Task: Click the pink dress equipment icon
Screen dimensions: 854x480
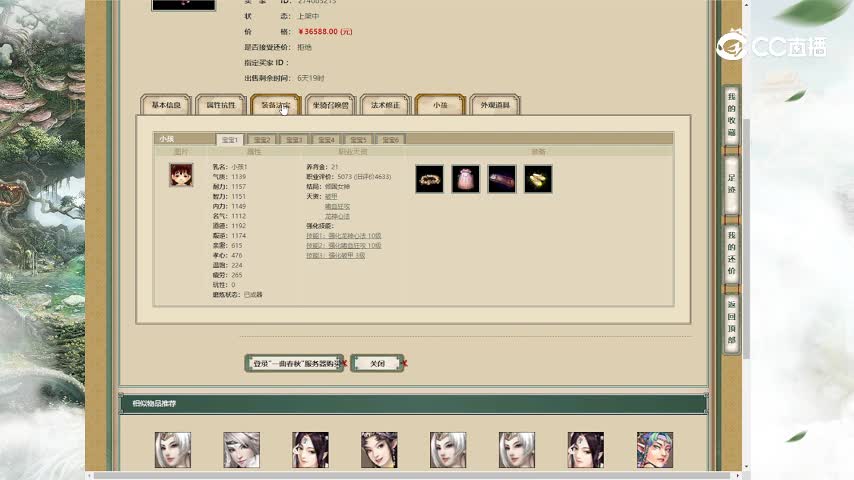Action: 466,179
